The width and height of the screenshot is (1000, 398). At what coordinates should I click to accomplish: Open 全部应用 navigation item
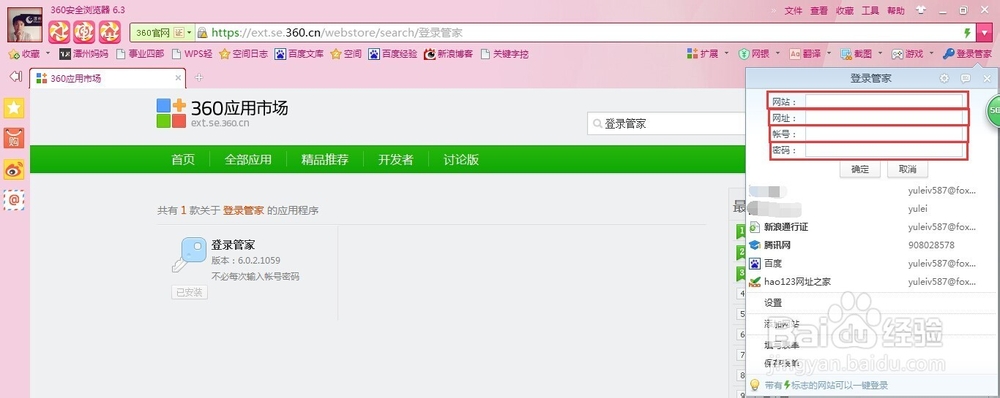[248, 159]
